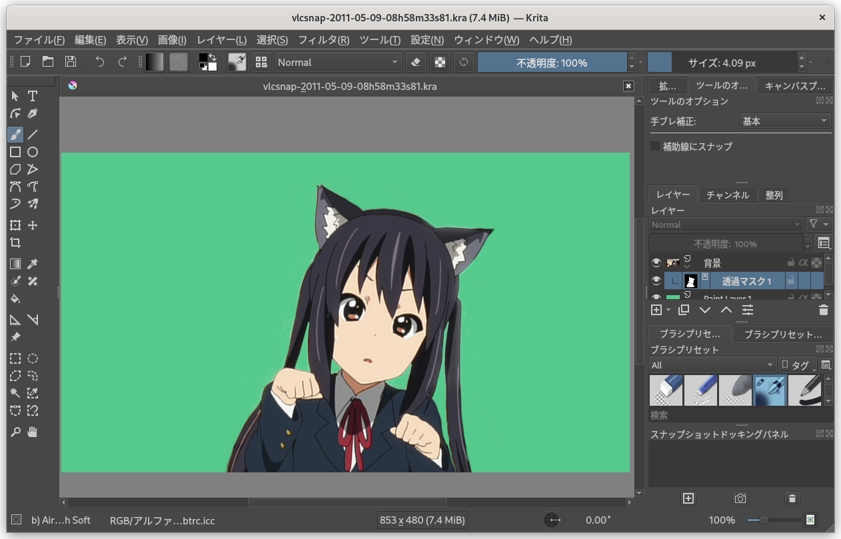Delete layer with the layers trash icon
The width and height of the screenshot is (841, 539).
point(823,310)
